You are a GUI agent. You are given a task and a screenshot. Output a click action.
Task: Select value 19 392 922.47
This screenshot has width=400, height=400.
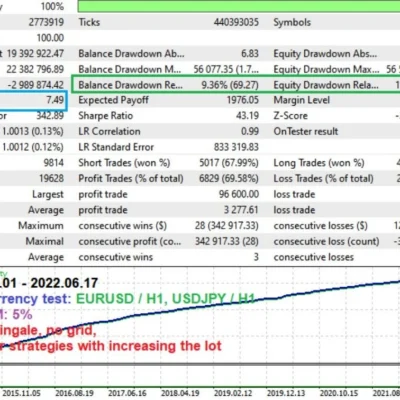[x=35, y=53]
